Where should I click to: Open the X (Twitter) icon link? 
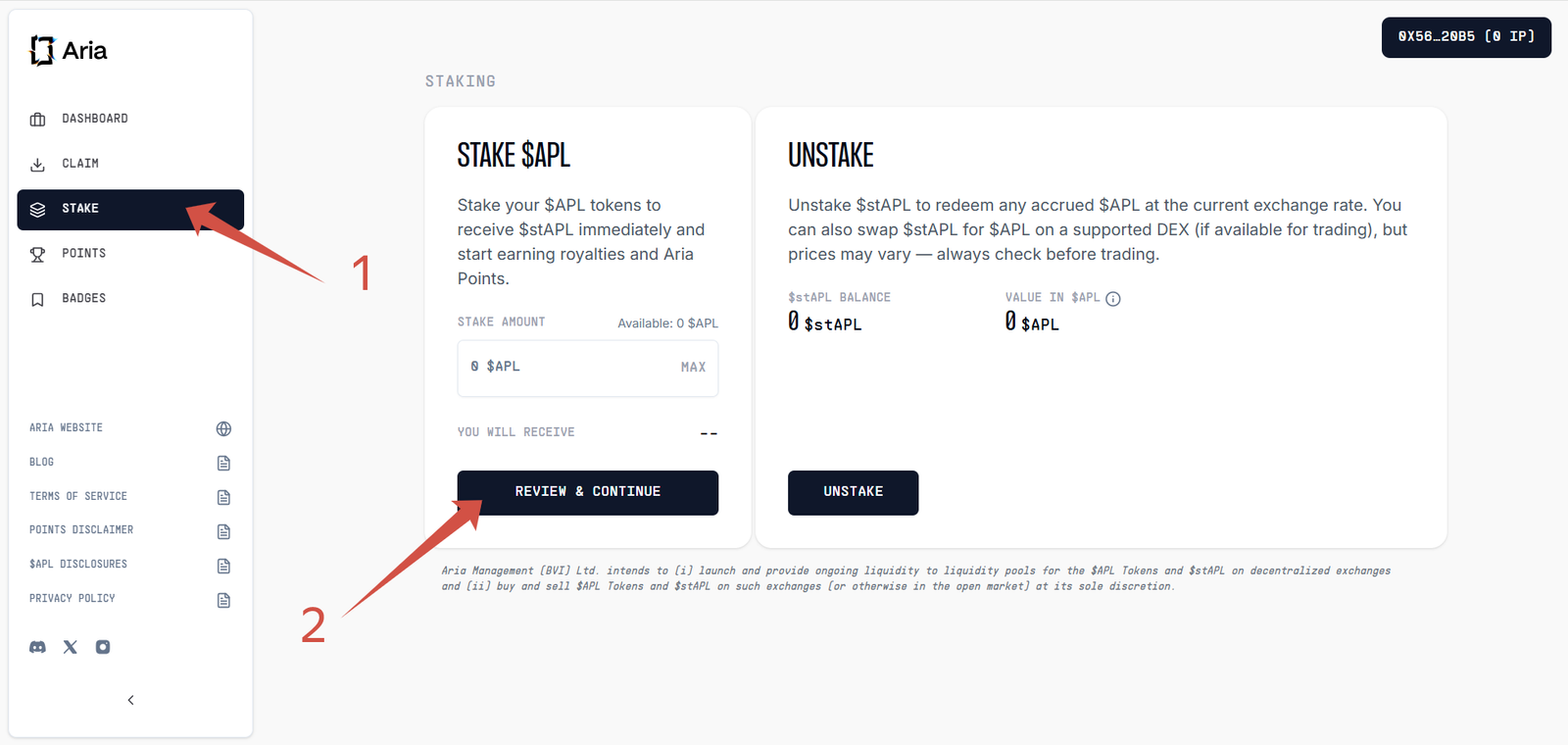pos(71,647)
